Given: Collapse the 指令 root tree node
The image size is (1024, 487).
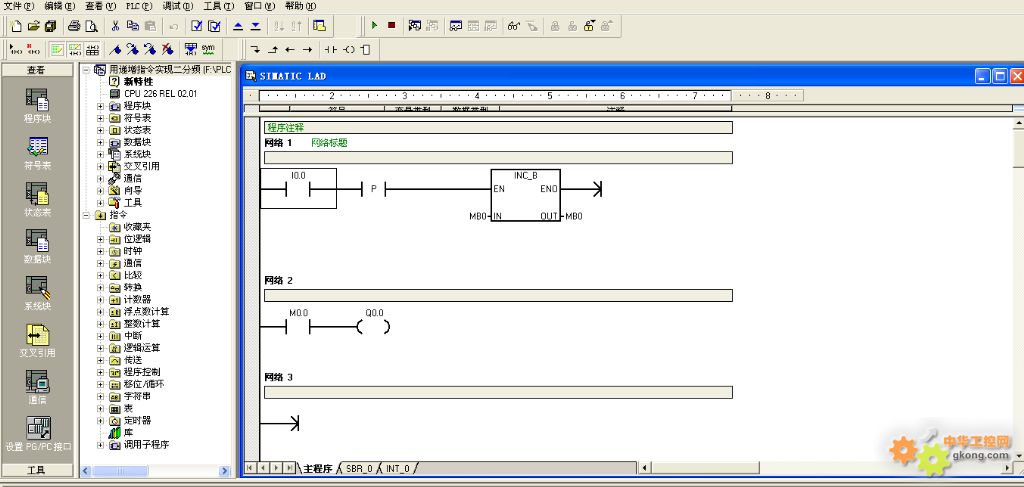Looking at the screenshot, I should pyautogui.click(x=87, y=215).
